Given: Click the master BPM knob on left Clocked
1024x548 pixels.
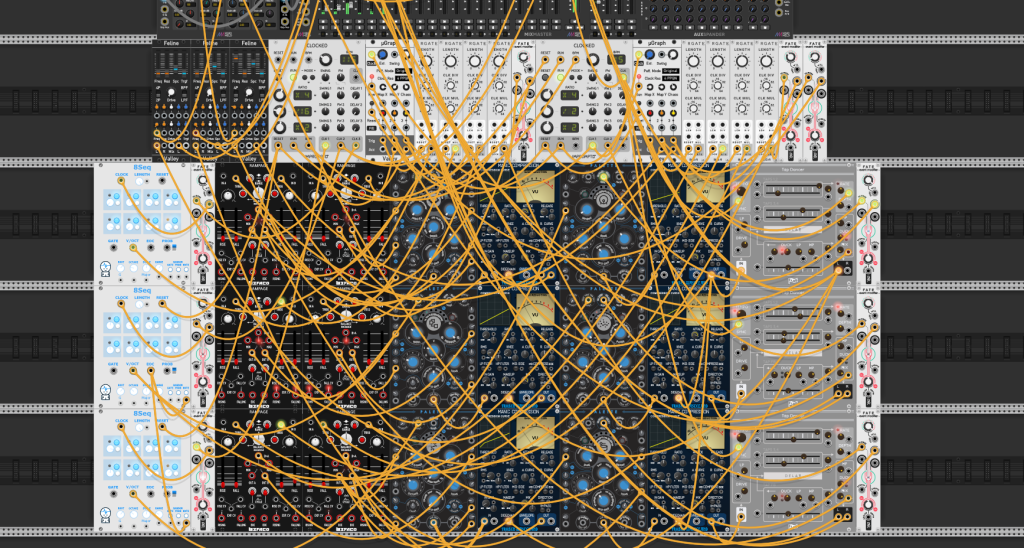Looking at the screenshot, I should pyautogui.click(x=325, y=59).
